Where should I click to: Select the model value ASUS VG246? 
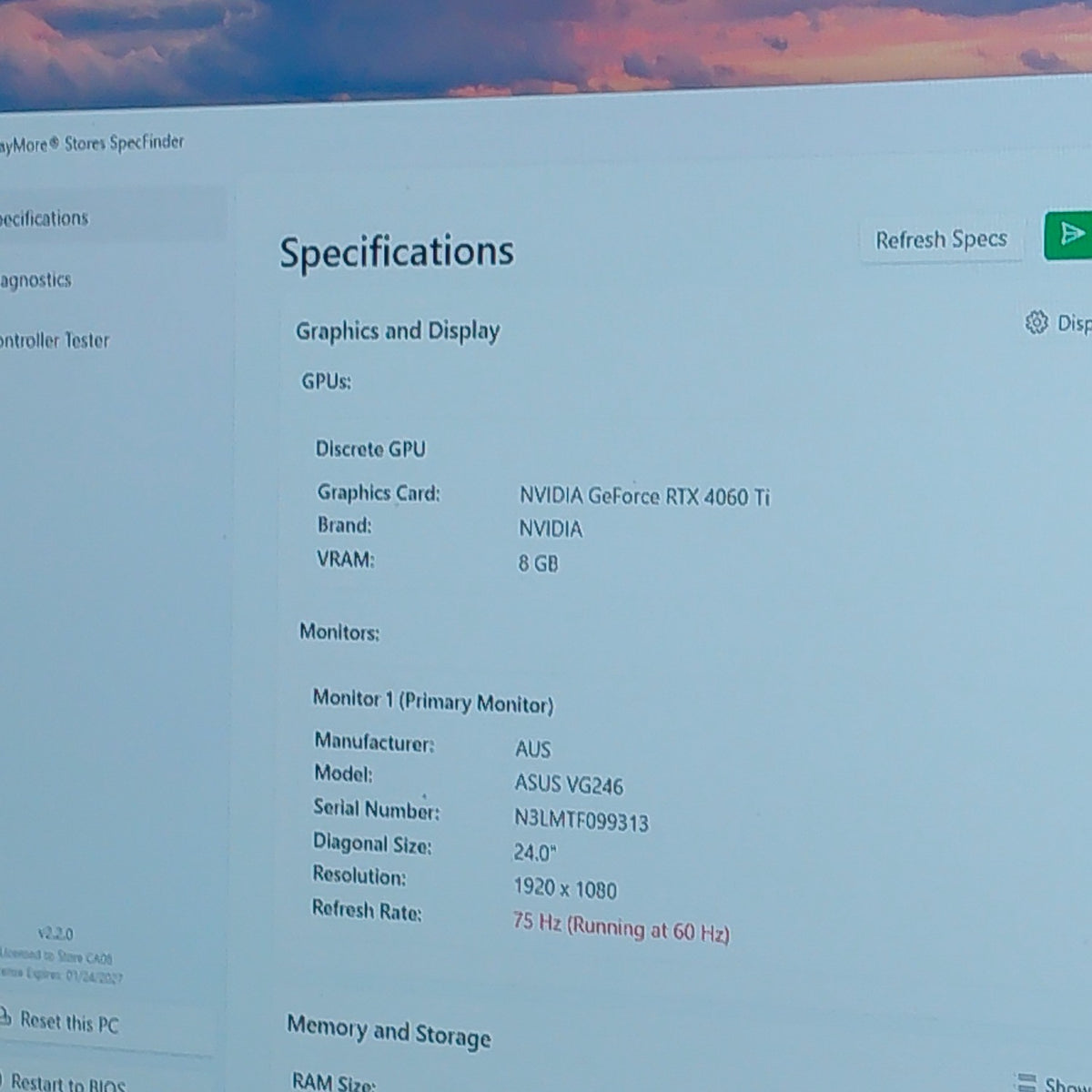click(569, 784)
